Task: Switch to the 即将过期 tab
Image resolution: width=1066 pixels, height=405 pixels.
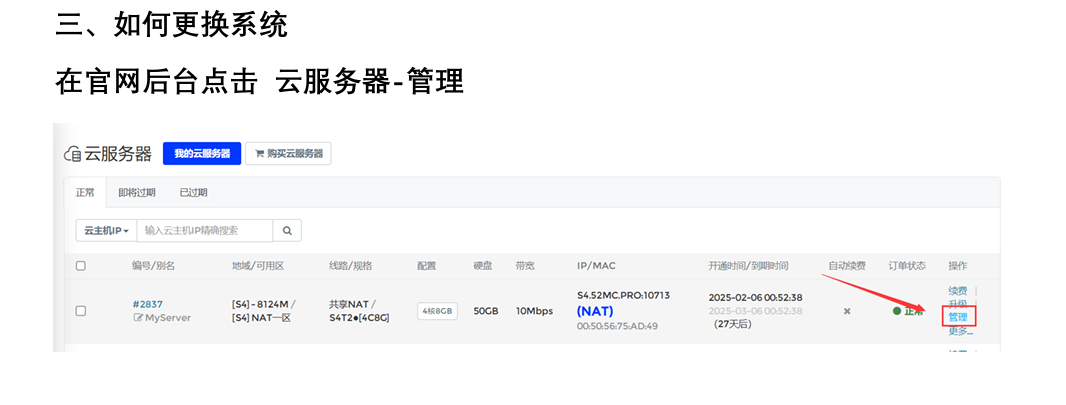Action: [x=137, y=192]
